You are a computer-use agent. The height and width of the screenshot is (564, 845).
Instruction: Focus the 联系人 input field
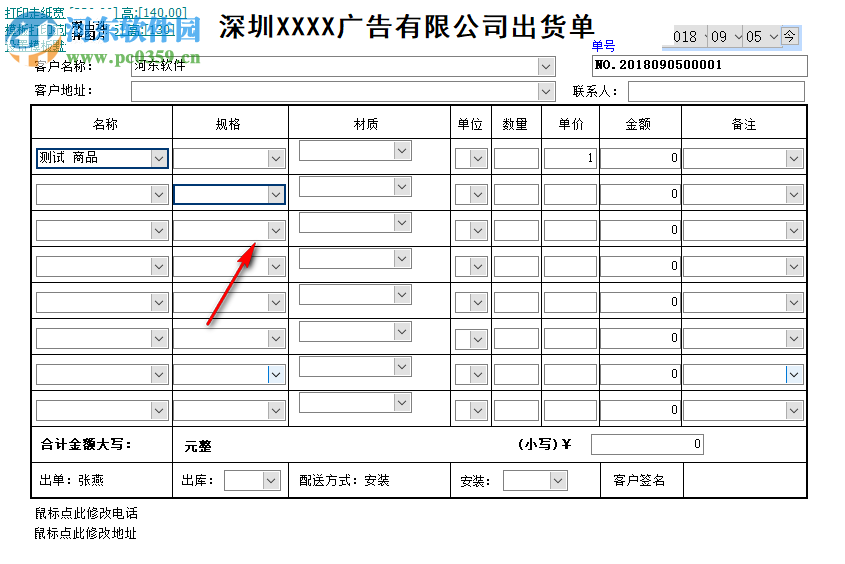pyautogui.click(x=716, y=91)
